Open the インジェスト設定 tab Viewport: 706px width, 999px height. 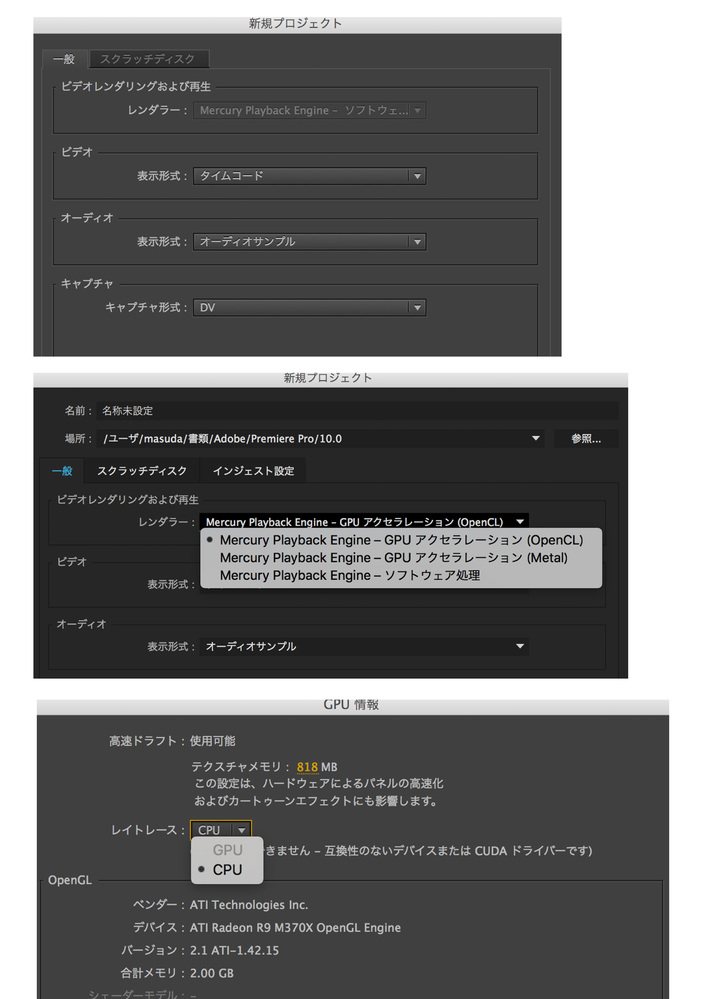point(253,471)
